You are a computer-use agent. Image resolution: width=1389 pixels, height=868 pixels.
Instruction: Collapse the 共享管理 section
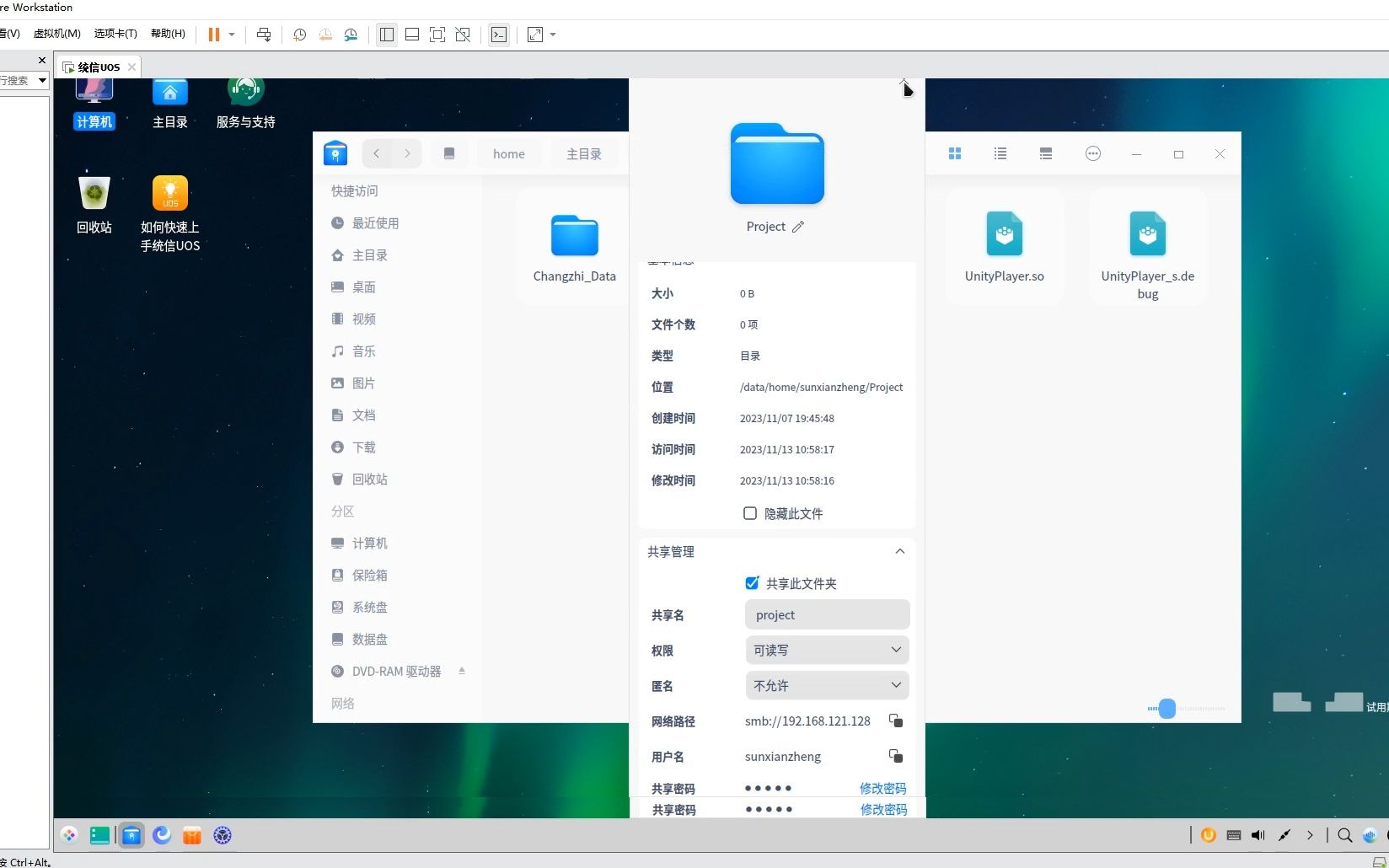[899, 551]
